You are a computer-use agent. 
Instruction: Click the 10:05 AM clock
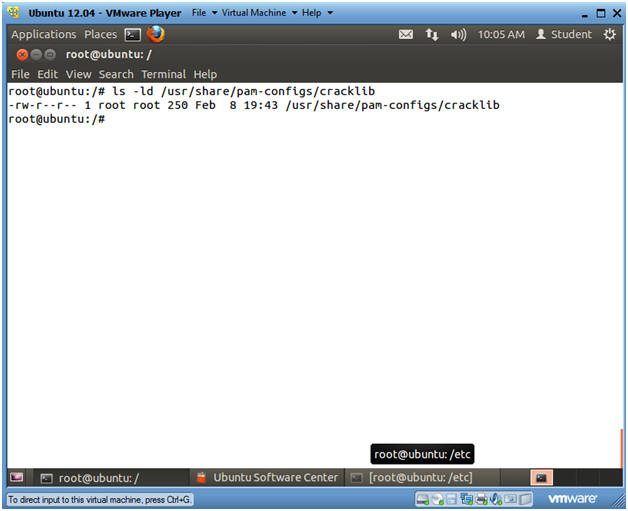[501, 34]
